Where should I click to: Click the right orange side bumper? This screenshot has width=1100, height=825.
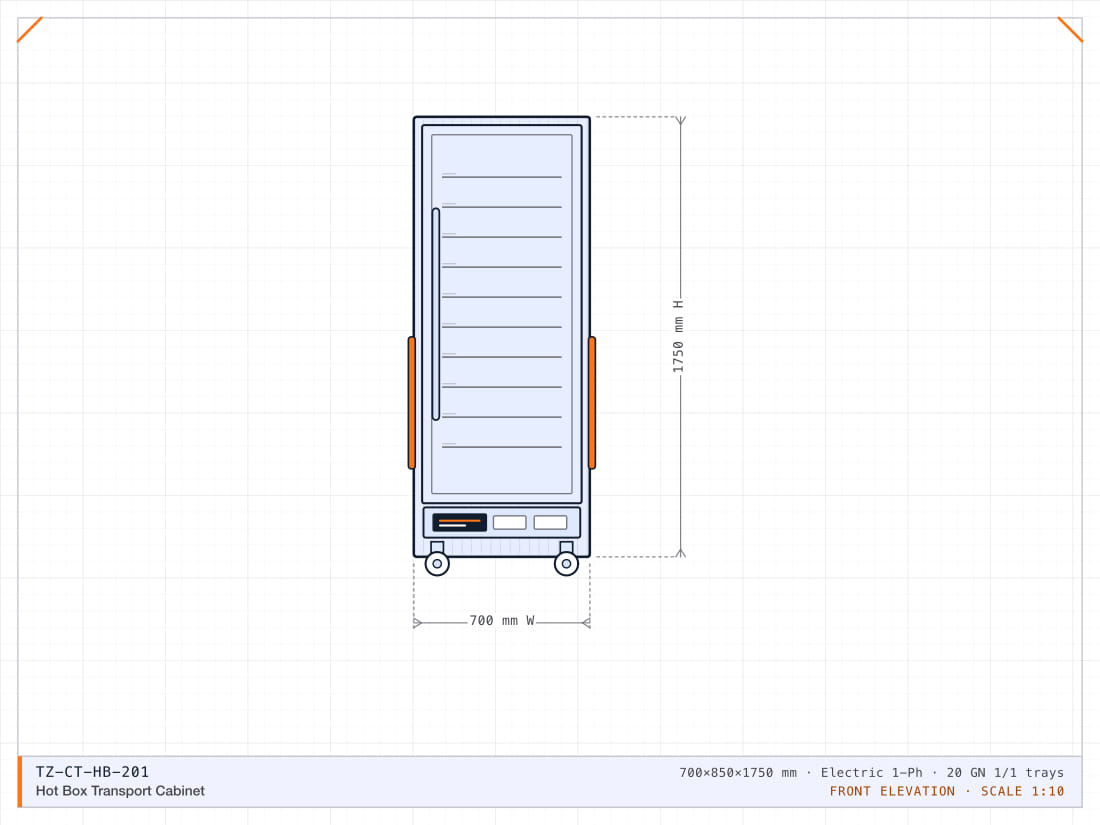pyautogui.click(x=592, y=403)
